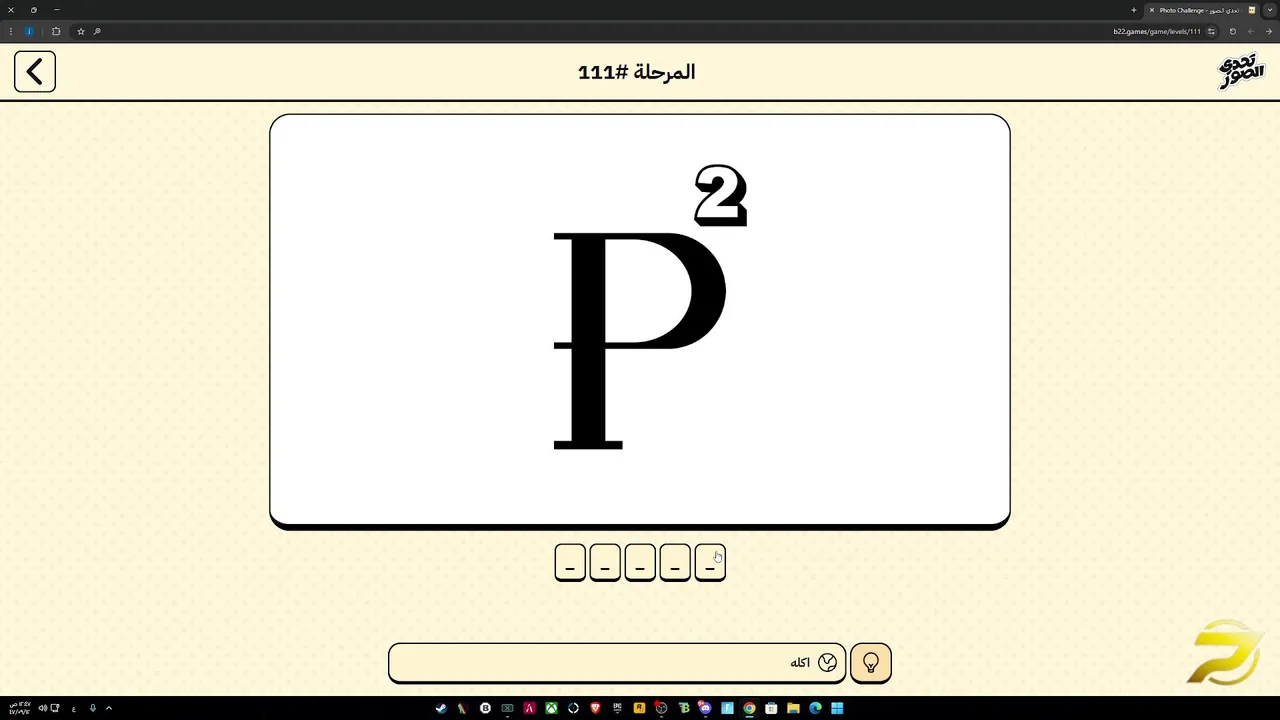Open the game logo in header
The width and height of the screenshot is (1280, 720).
pos(1241,72)
